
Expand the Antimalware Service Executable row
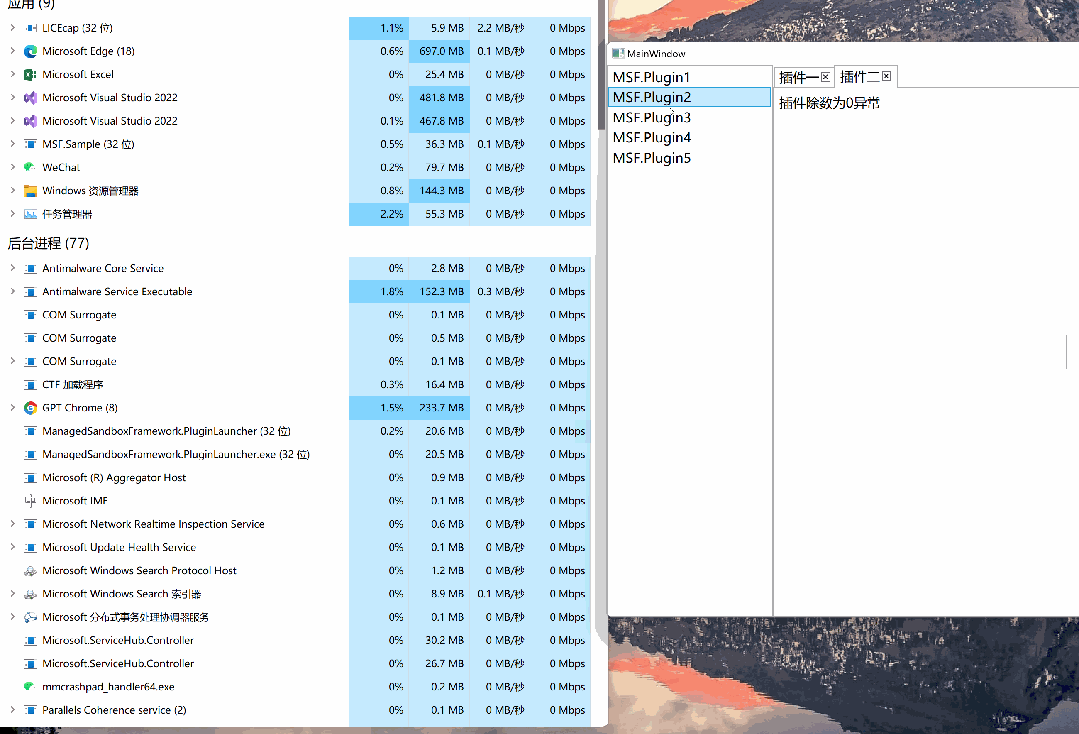12,292
